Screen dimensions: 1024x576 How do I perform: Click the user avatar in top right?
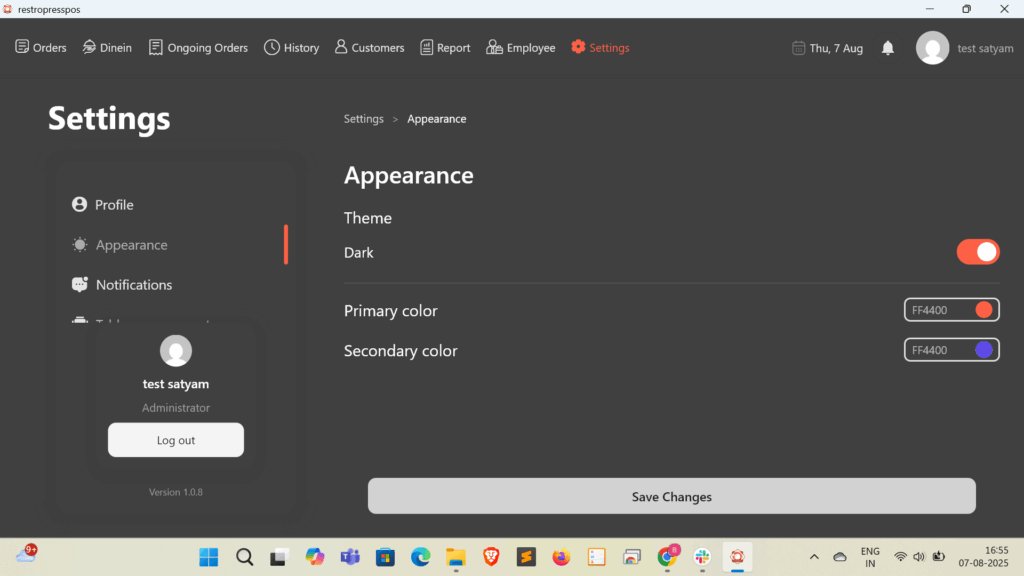point(932,48)
